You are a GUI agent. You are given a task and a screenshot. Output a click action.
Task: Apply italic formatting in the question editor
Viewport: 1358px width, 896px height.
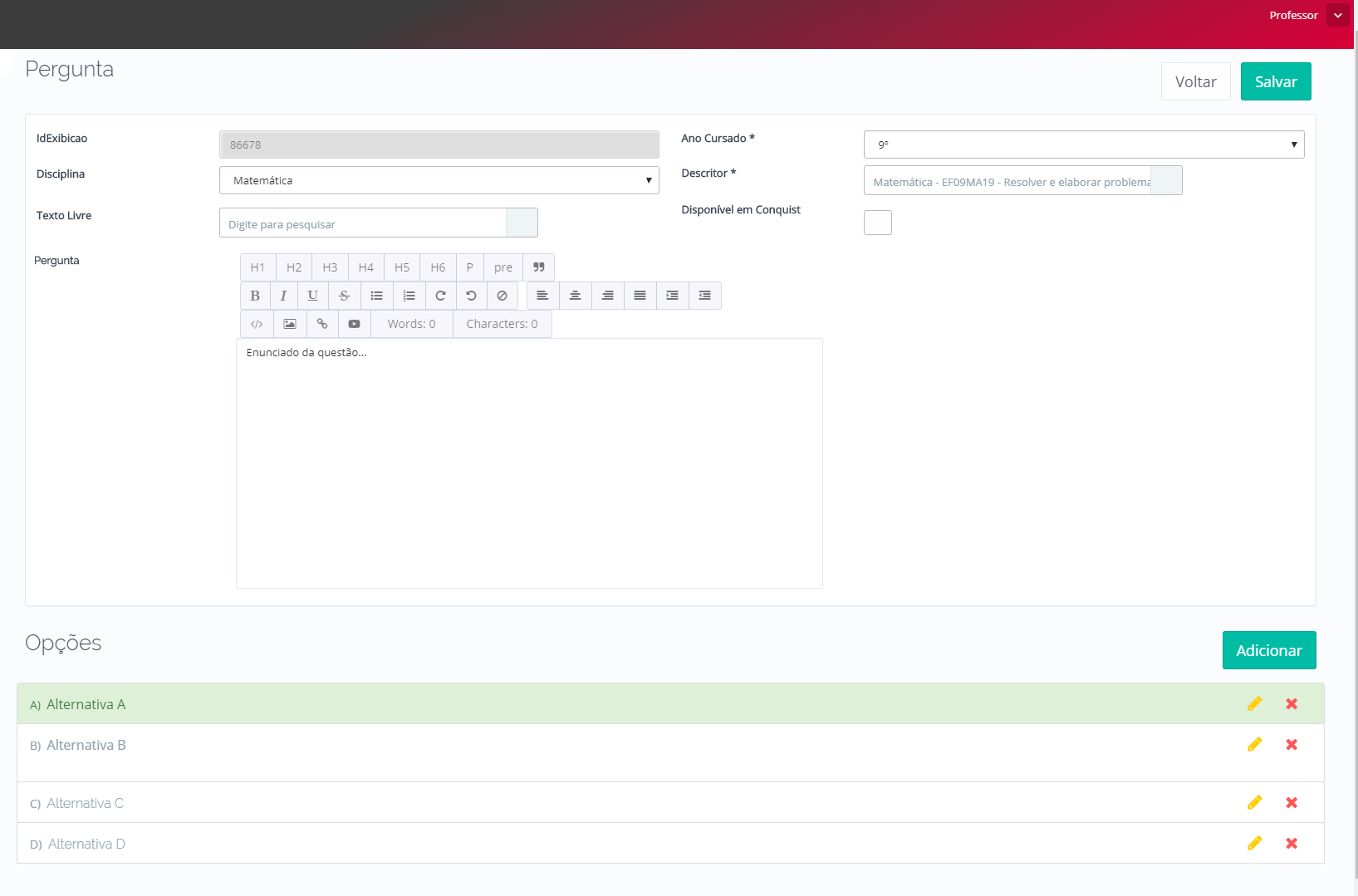283,296
